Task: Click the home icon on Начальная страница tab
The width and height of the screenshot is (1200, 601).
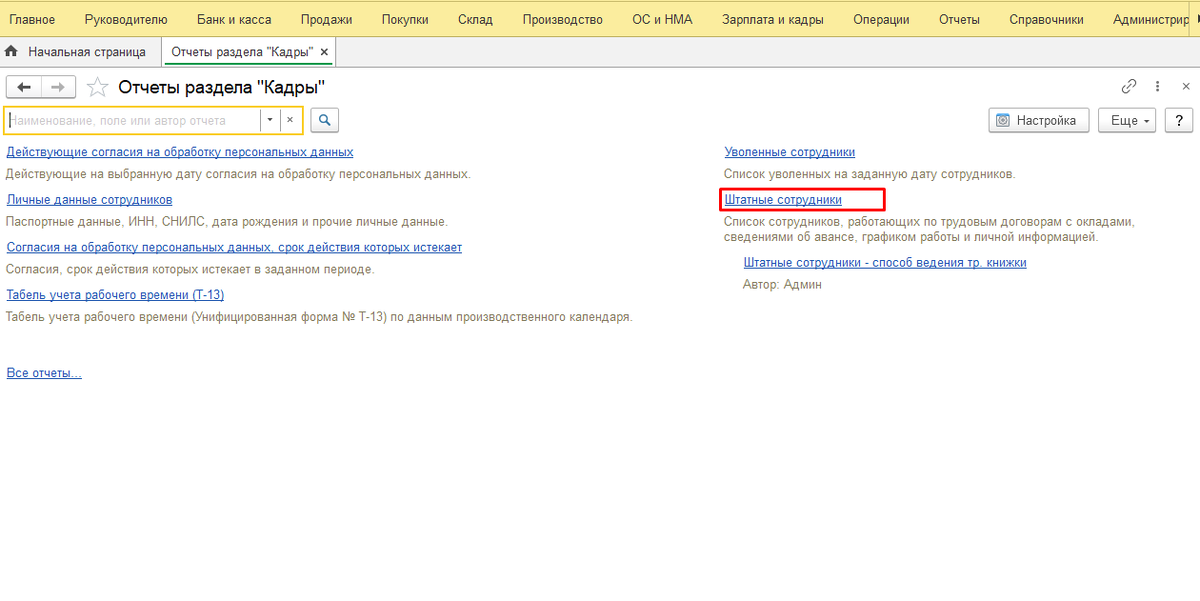Action: [12, 51]
